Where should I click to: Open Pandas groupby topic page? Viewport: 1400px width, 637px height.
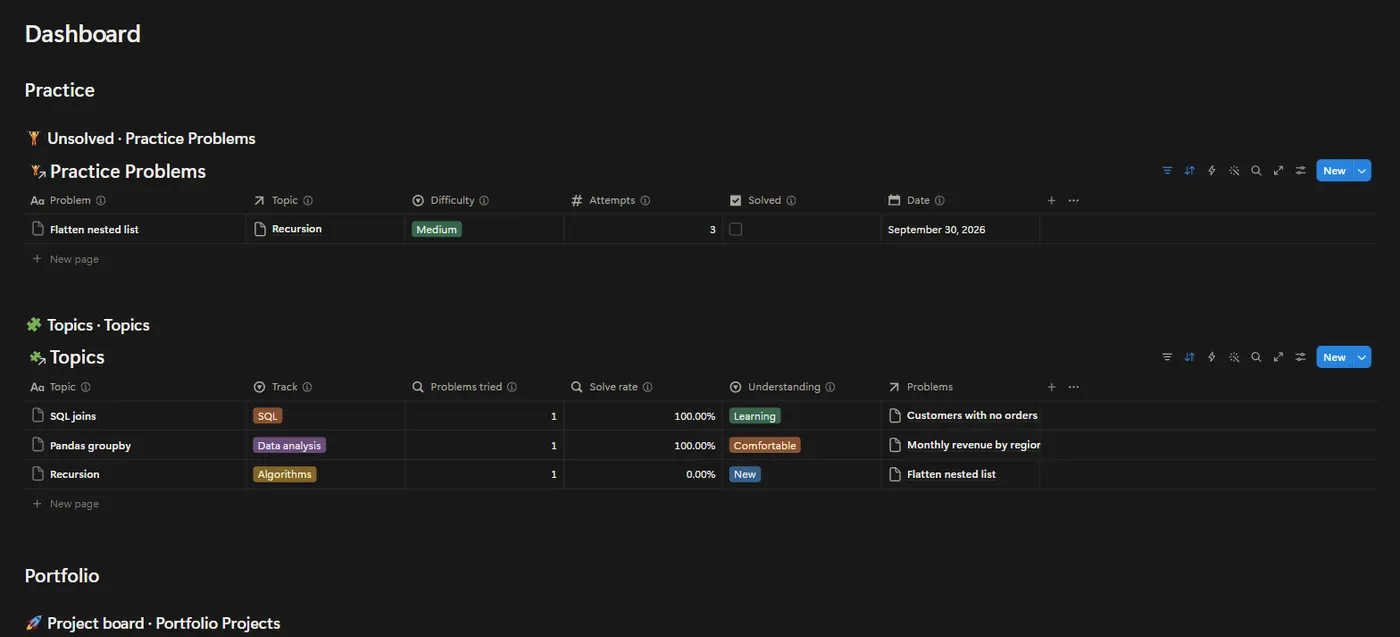(x=91, y=445)
